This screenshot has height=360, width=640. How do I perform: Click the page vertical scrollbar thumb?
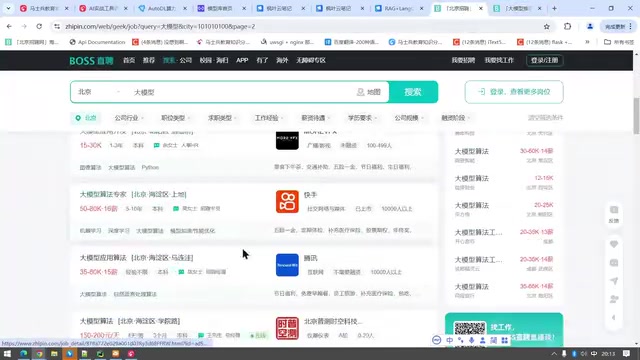[636, 116]
